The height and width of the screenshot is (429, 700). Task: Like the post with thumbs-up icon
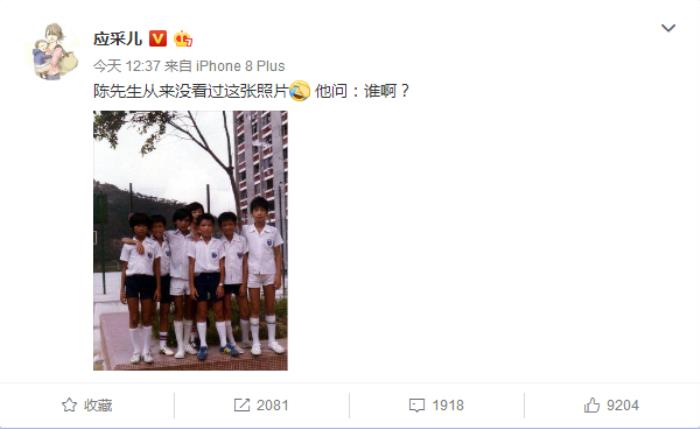point(592,405)
